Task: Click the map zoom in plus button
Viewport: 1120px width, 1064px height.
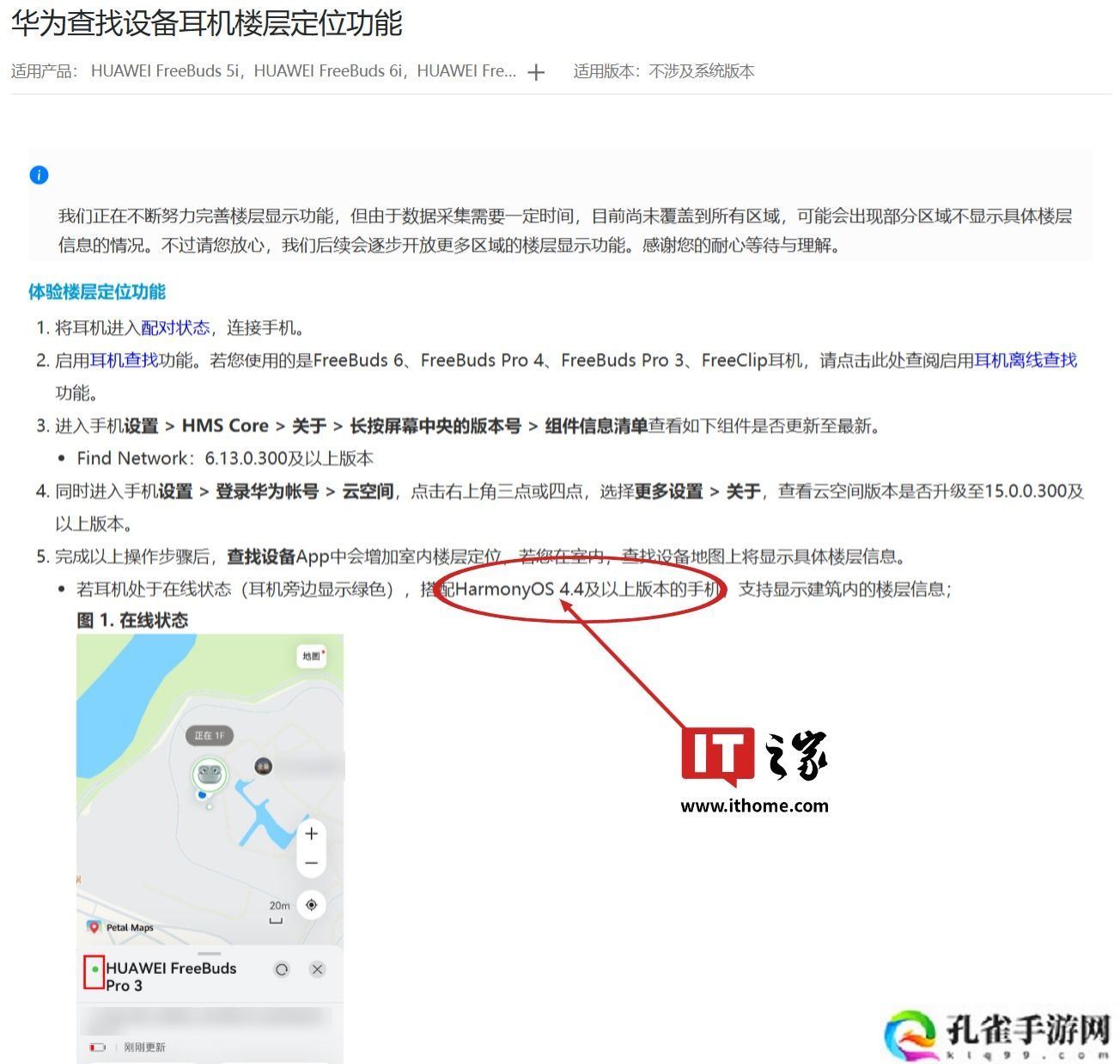Action: (x=311, y=833)
